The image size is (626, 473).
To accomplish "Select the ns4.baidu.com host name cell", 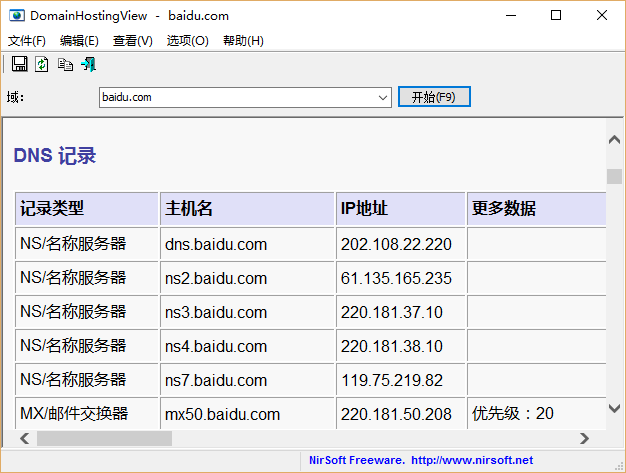I will tap(247, 346).
